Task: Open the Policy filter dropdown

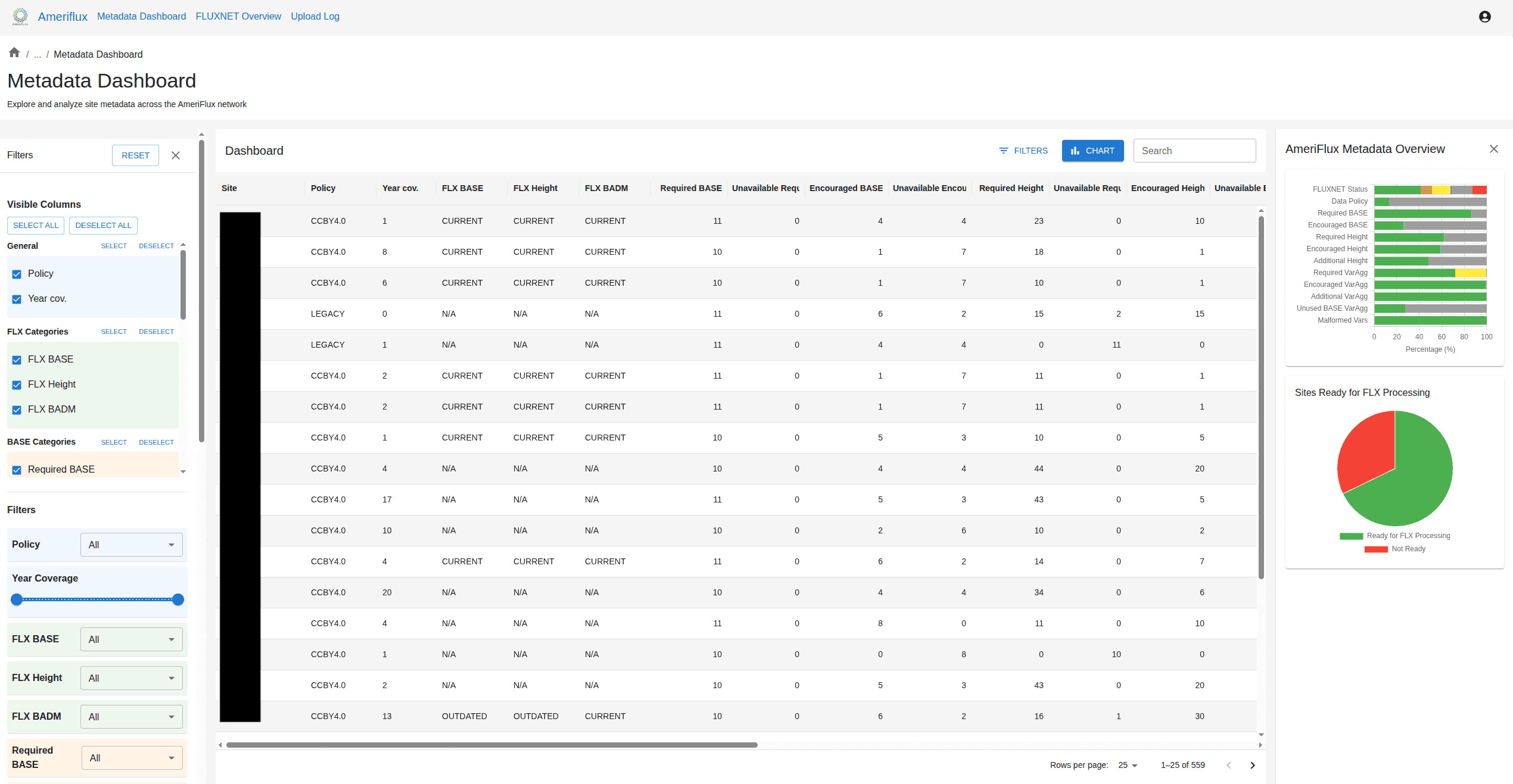Action: [131, 545]
